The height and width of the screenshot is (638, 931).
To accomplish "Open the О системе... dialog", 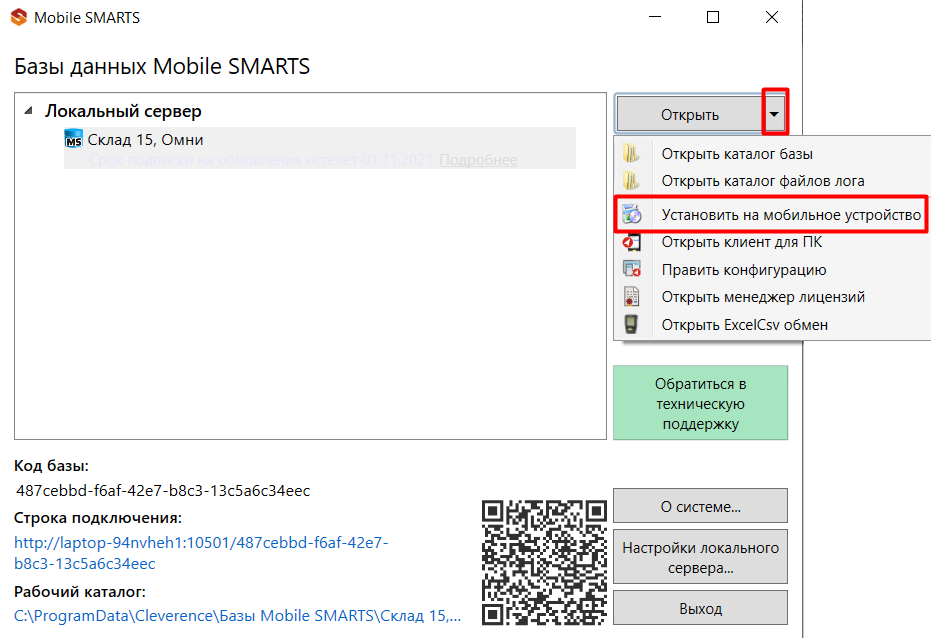I will coord(701,506).
